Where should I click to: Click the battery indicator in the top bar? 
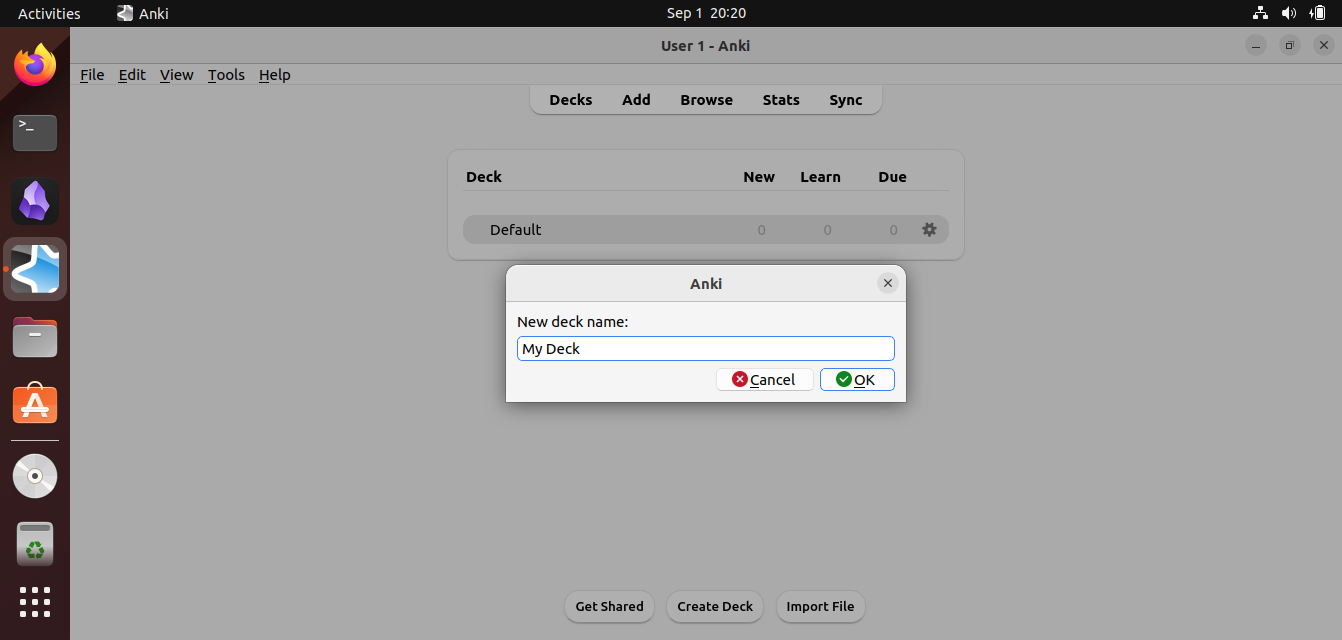point(1316,13)
